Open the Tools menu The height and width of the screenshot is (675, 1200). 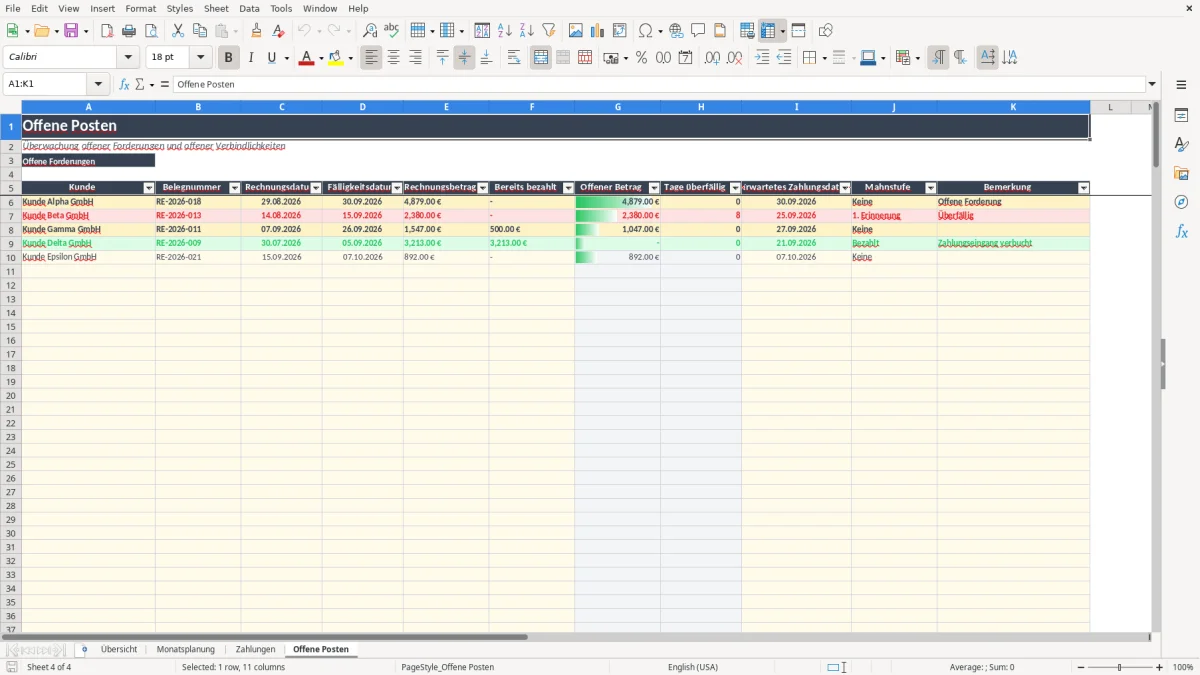[x=281, y=8]
